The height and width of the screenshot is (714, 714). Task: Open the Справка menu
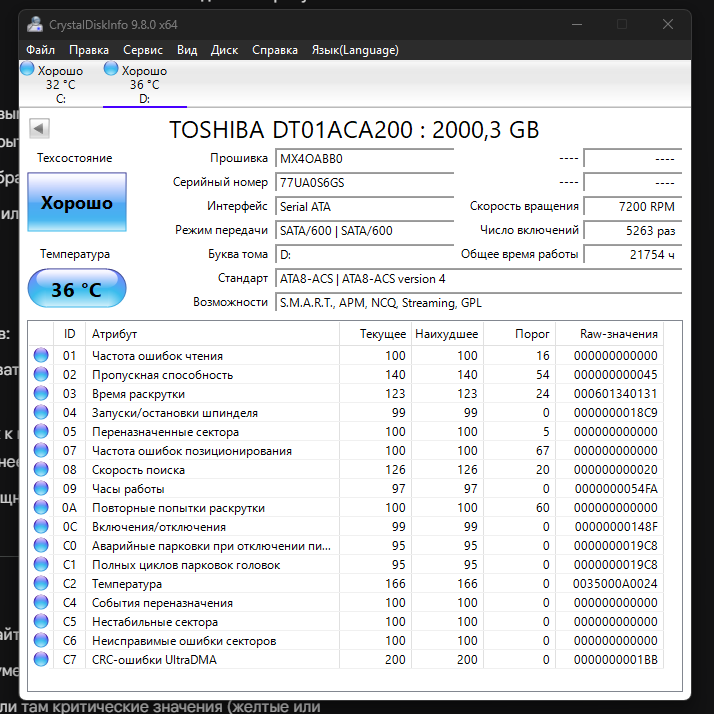[x=275, y=50]
